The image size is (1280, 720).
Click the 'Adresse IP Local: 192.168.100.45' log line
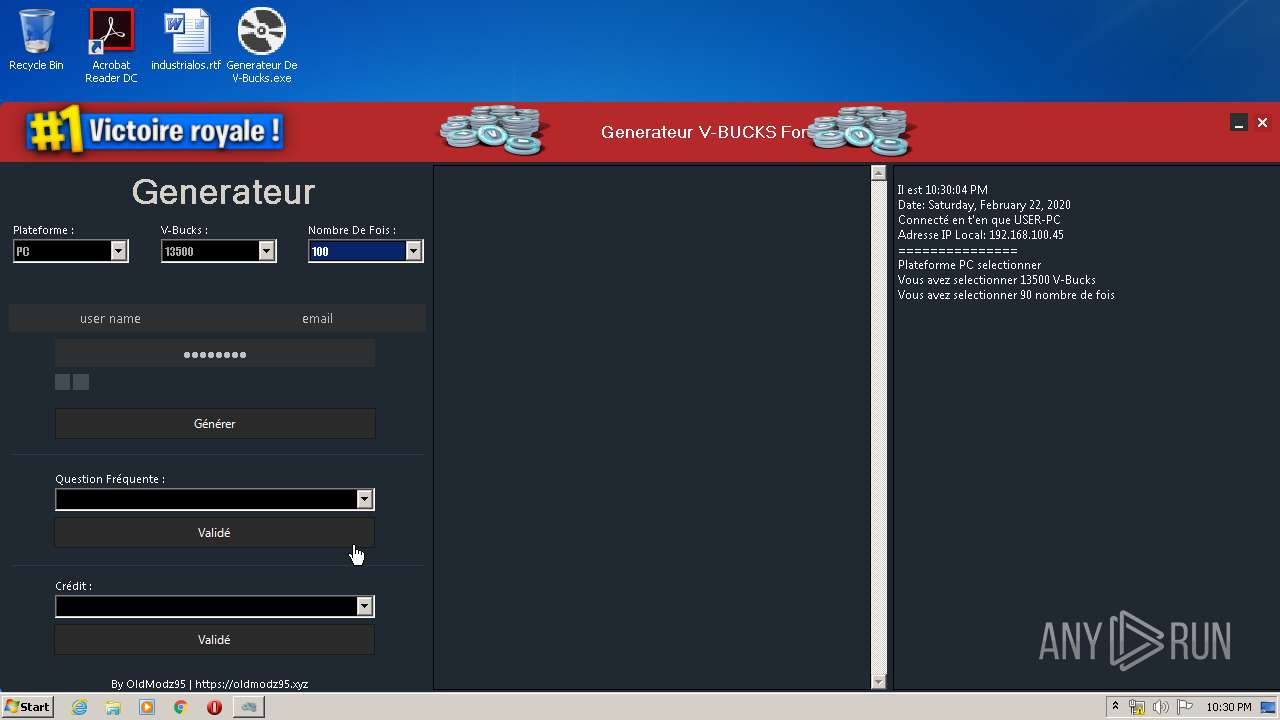point(981,235)
